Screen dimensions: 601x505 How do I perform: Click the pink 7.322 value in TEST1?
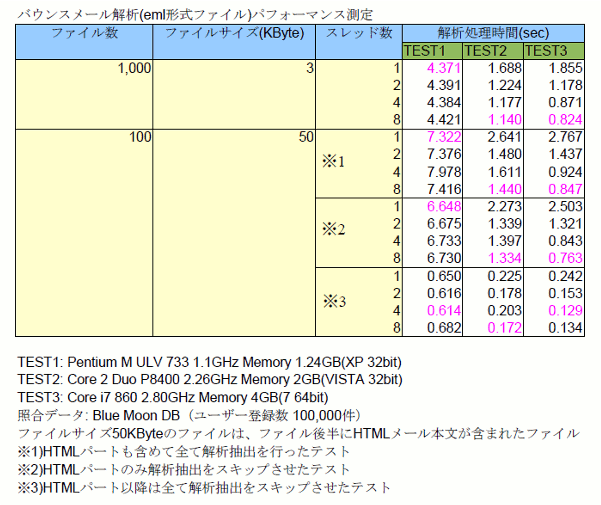pyautogui.click(x=442, y=137)
